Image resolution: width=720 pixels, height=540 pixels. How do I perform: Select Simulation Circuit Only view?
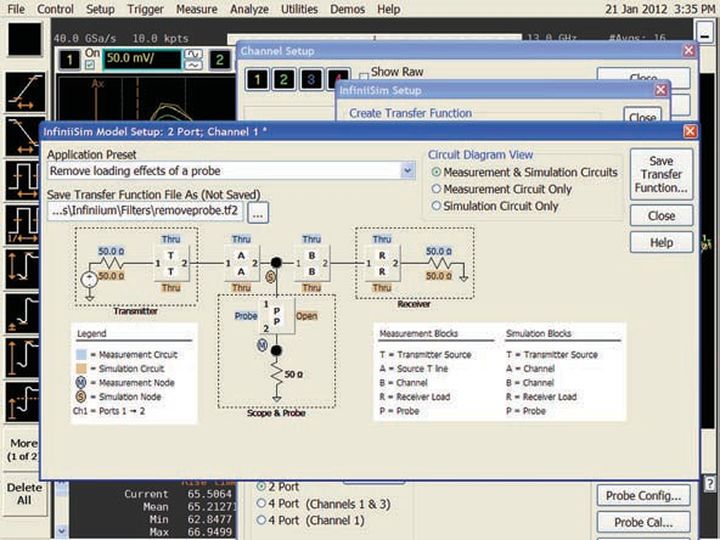[x=436, y=206]
